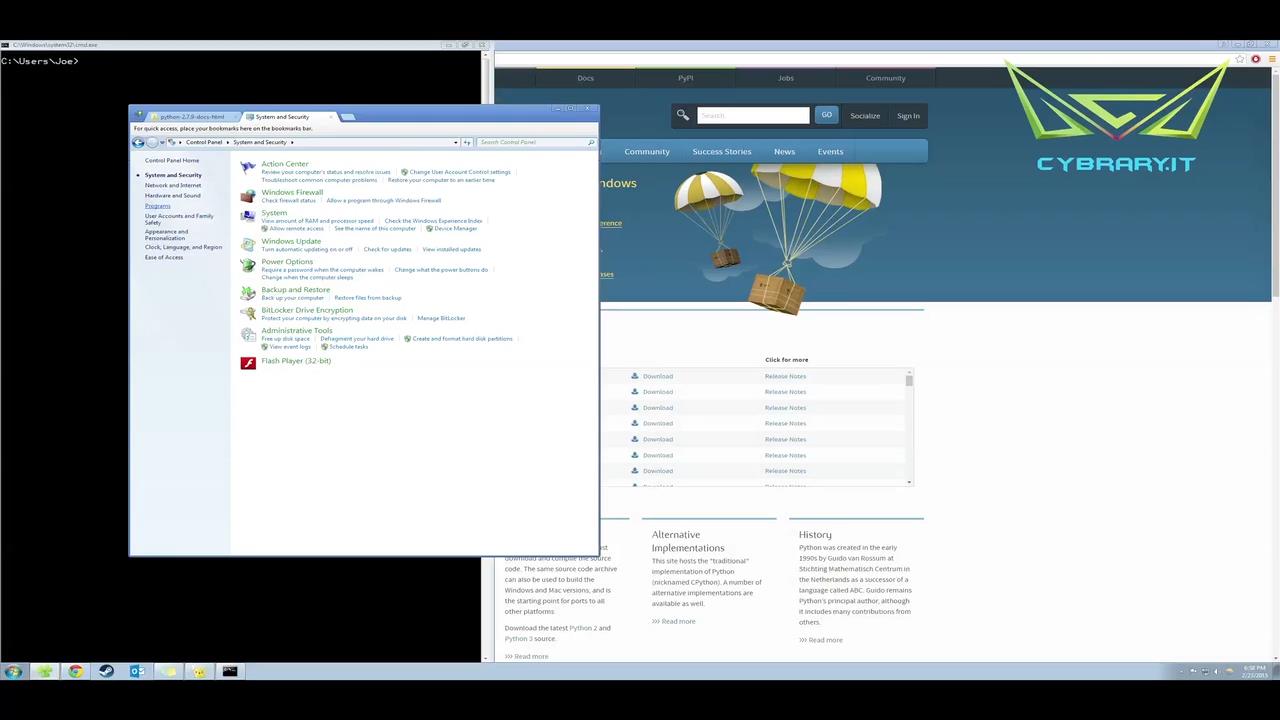The image size is (1280, 720).
Task: Expand the Control Panel breadcrumb arrow
Action: click(x=228, y=142)
